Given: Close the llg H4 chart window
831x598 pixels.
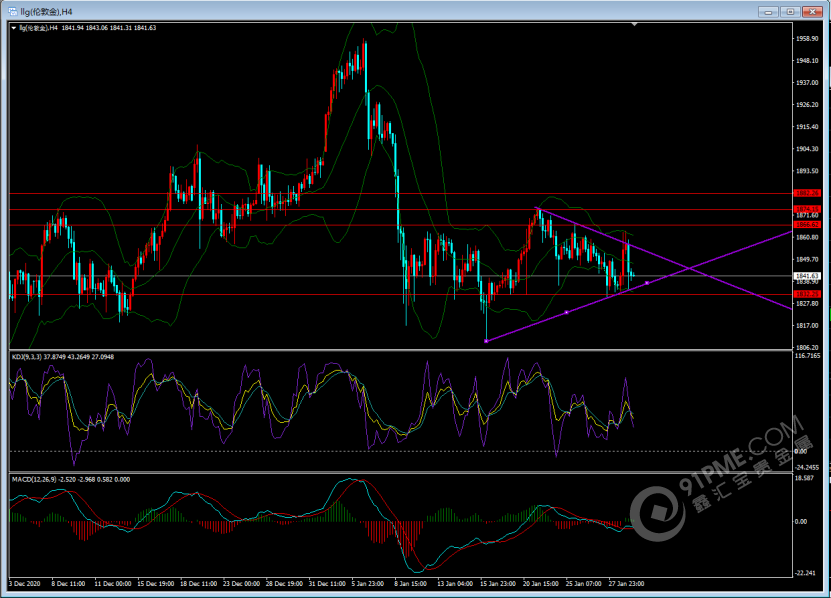Looking at the screenshot, I should [x=812, y=11].
